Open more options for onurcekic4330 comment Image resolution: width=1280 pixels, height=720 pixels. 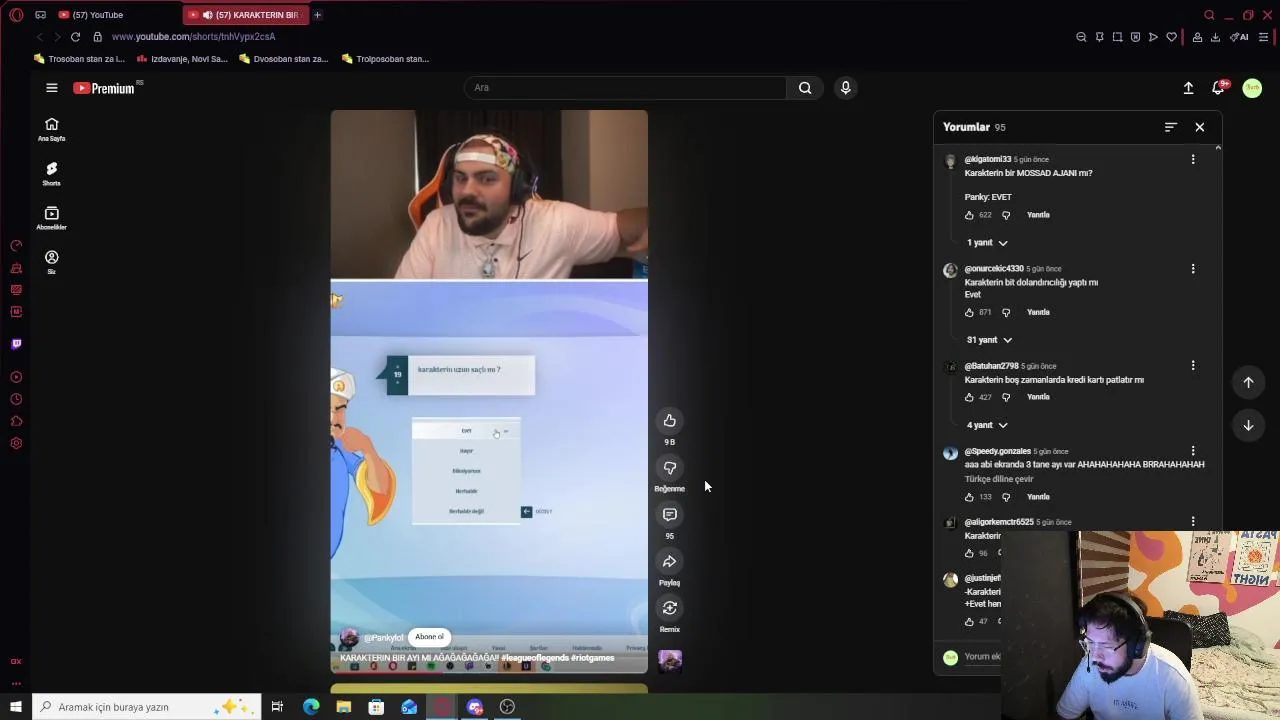[x=1192, y=269]
